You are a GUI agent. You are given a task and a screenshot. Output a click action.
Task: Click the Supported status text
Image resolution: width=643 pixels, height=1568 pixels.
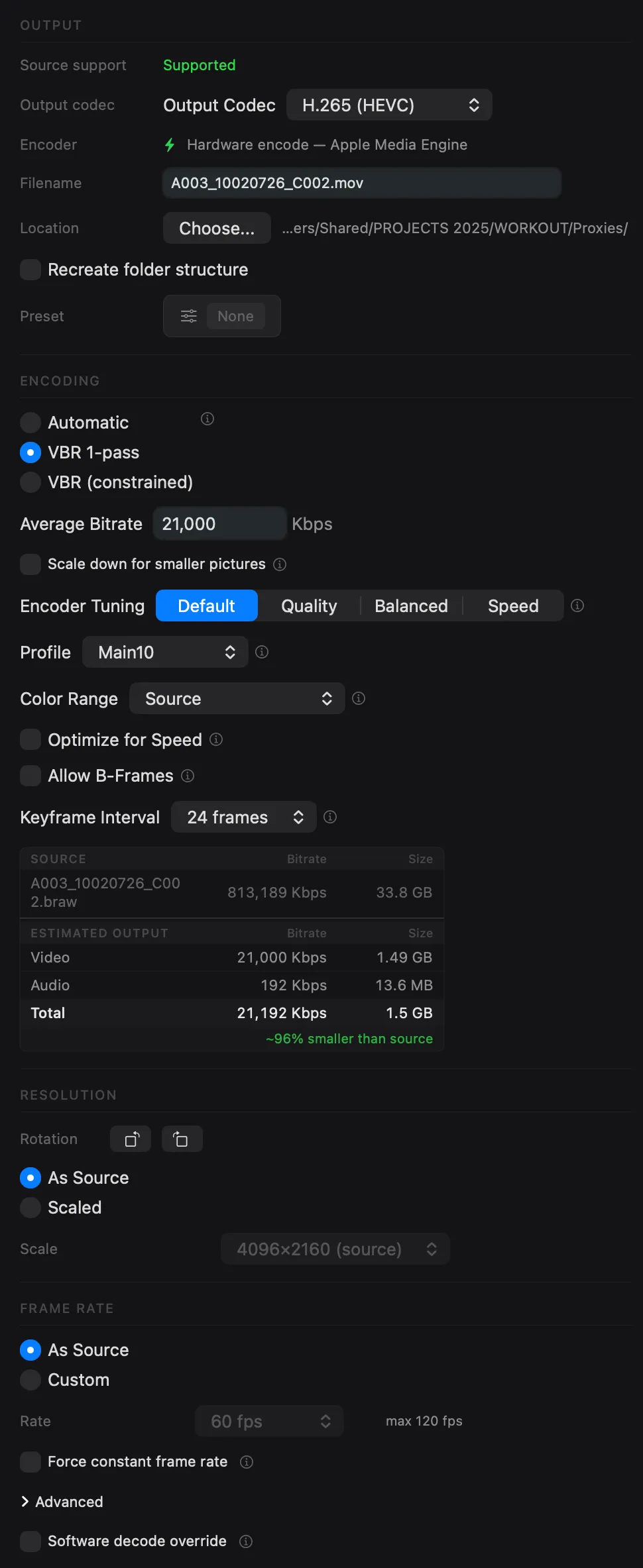[x=200, y=65]
